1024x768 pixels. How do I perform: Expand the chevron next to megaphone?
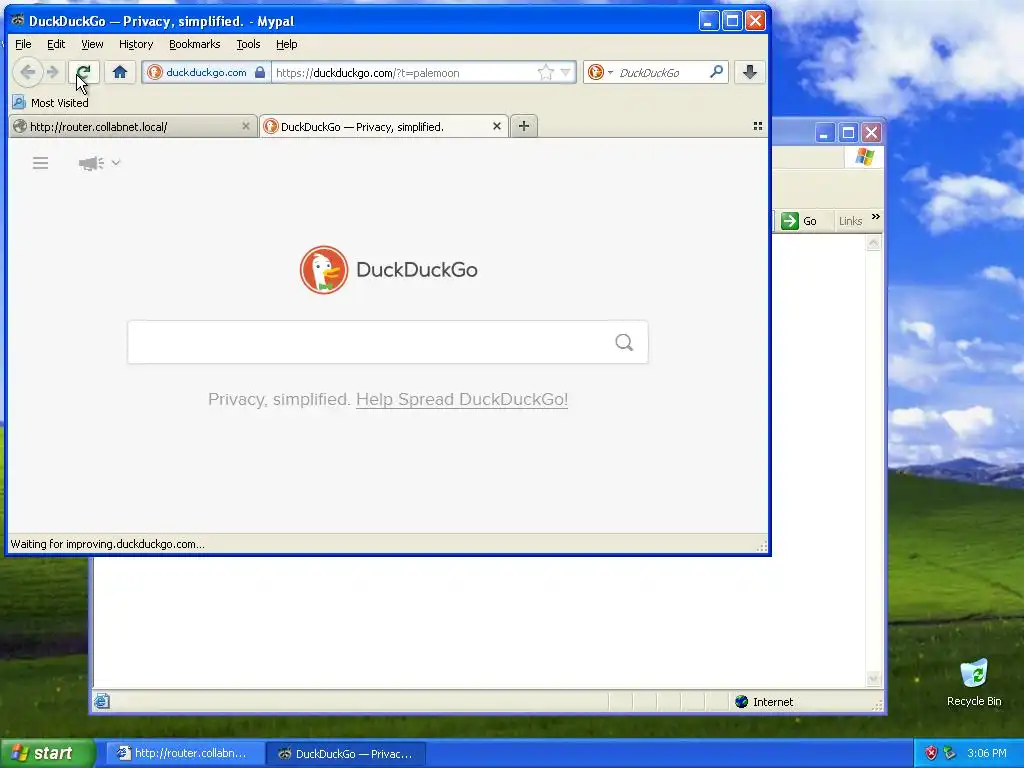pos(116,163)
